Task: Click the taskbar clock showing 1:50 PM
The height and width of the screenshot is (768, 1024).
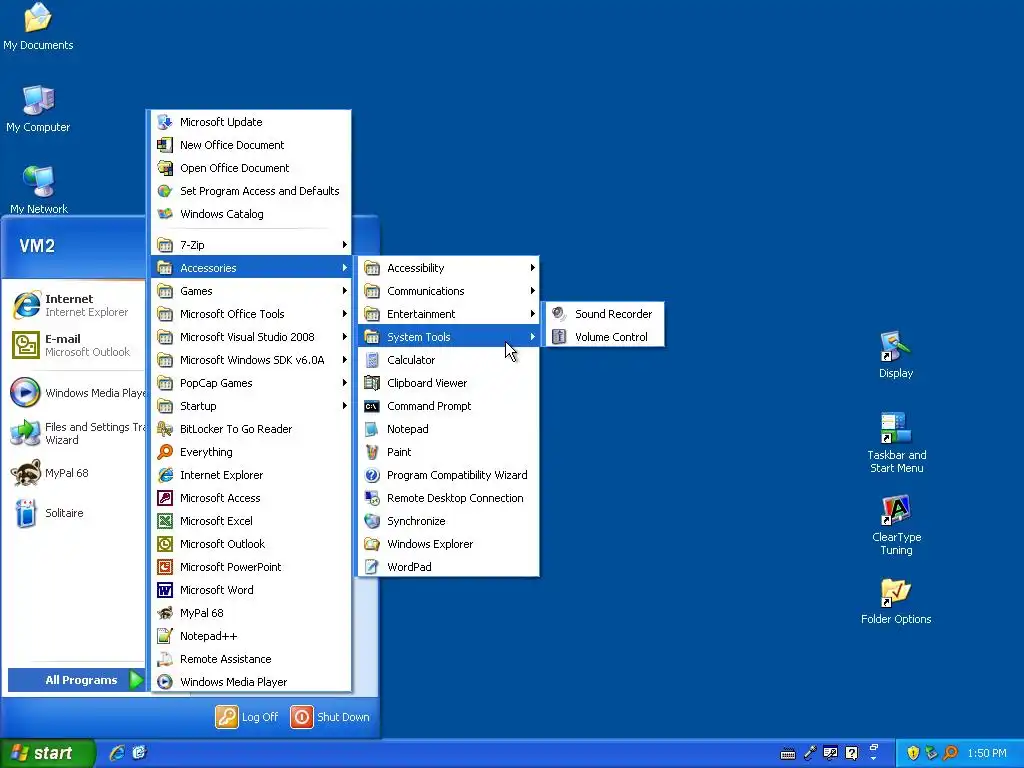Action: pos(987,753)
